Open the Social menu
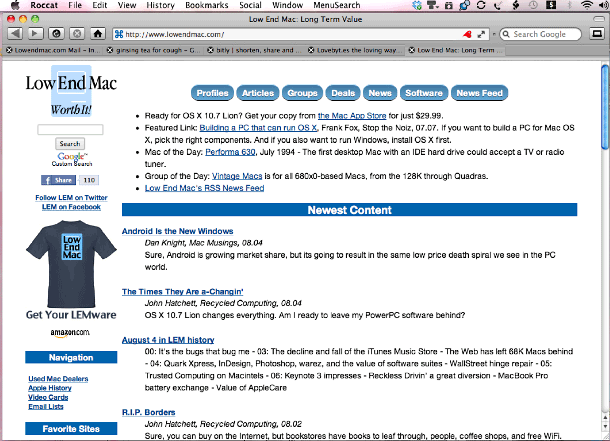 [250, 5]
